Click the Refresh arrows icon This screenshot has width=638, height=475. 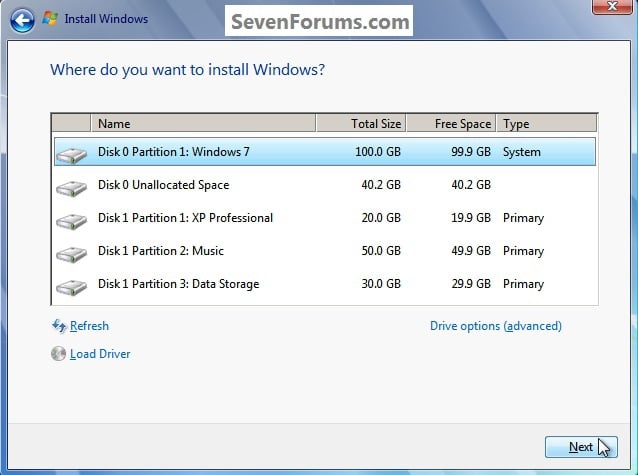(59, 326)
